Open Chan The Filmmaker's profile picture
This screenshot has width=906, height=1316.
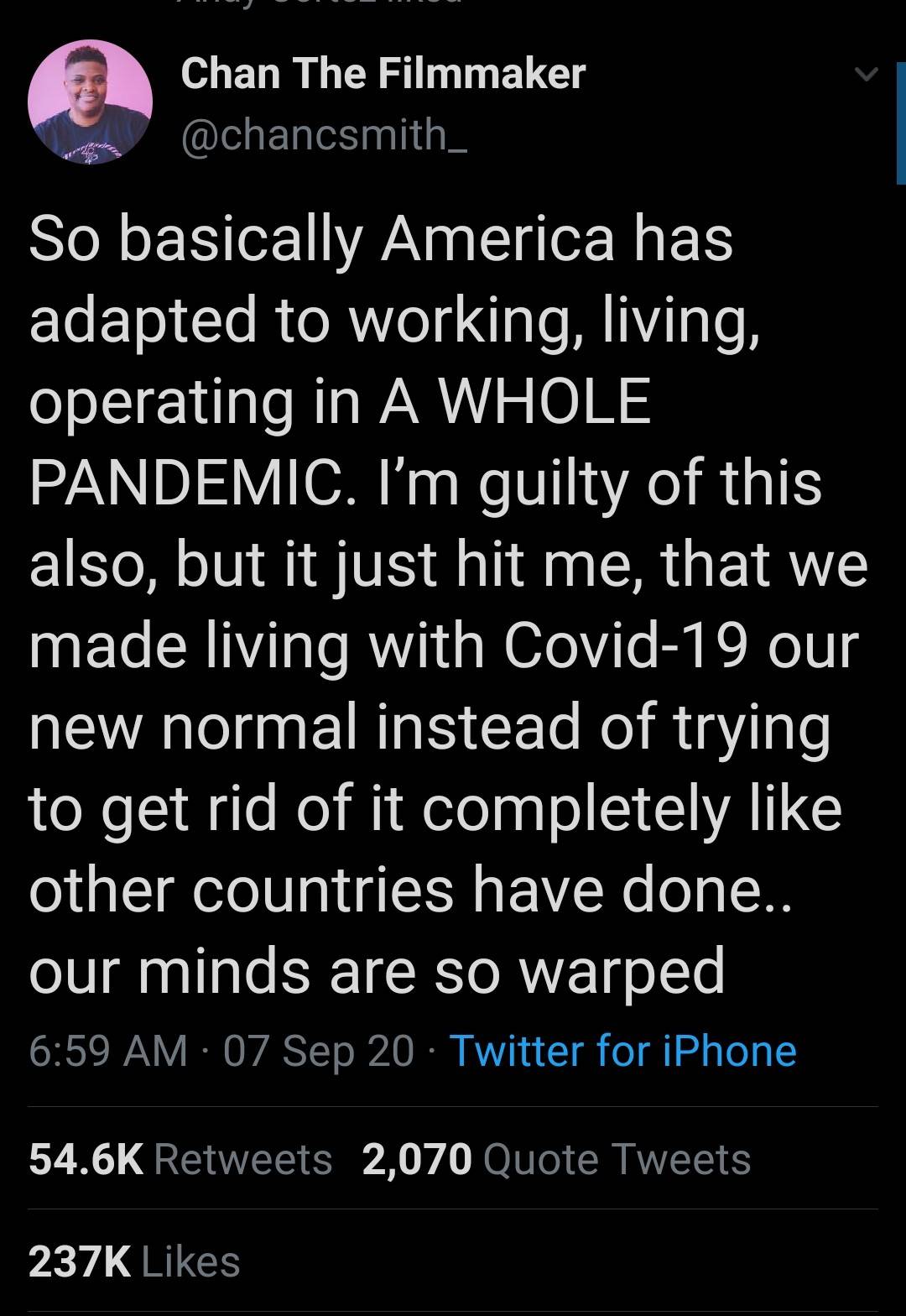coord(91,102)
